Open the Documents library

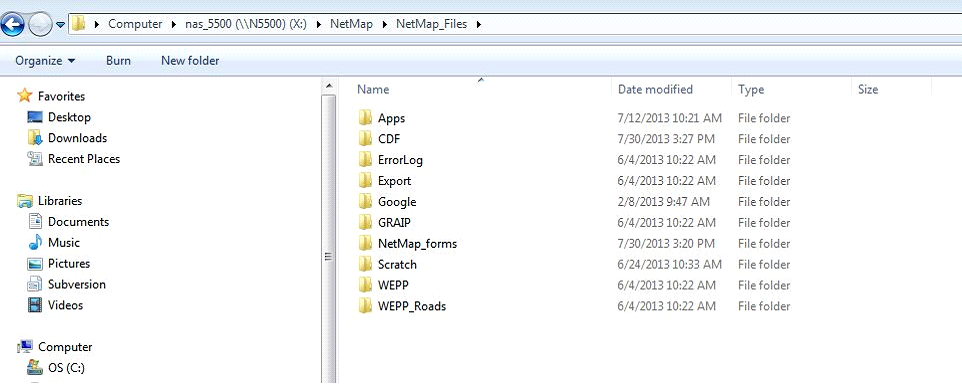[79, 222]
